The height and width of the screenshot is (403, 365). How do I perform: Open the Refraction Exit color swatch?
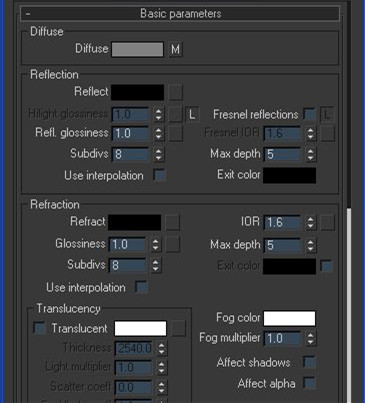[289, 266]
